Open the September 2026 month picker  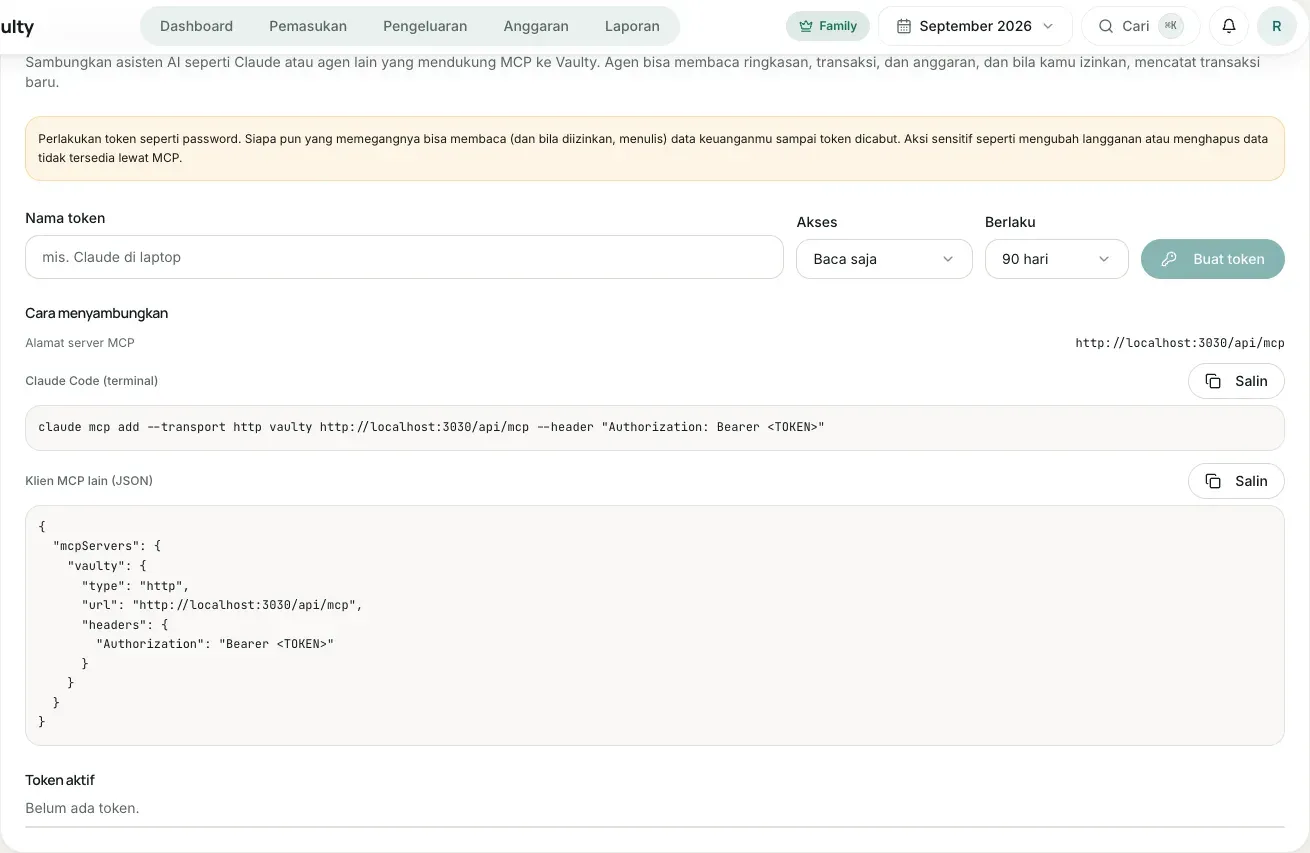pos(975,26)
